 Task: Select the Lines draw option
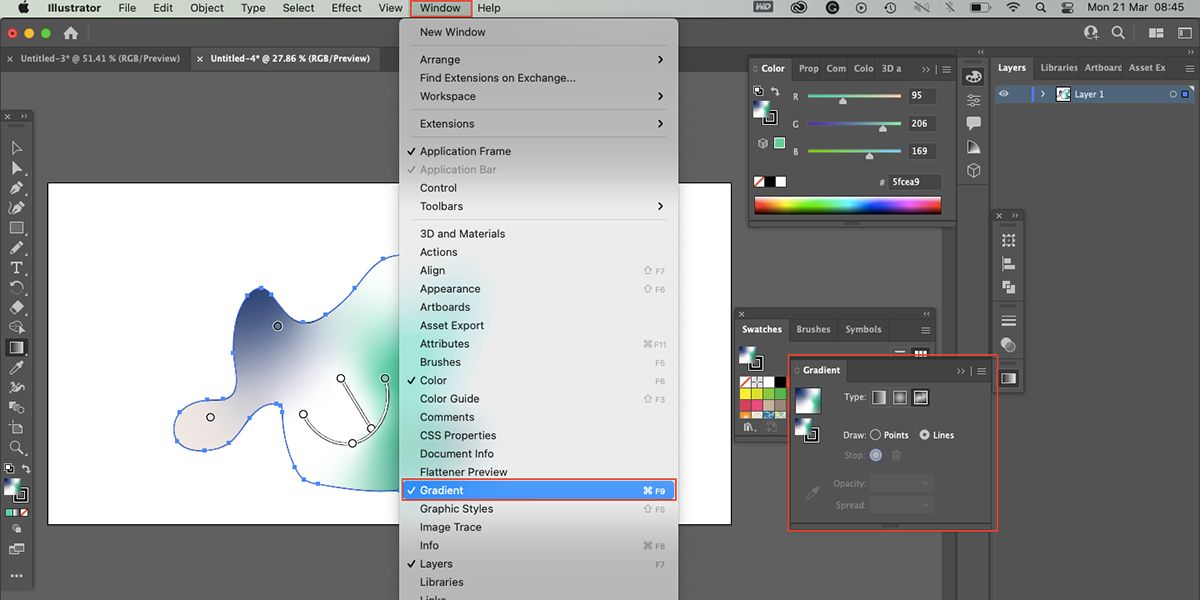click(x=924, y=435)
